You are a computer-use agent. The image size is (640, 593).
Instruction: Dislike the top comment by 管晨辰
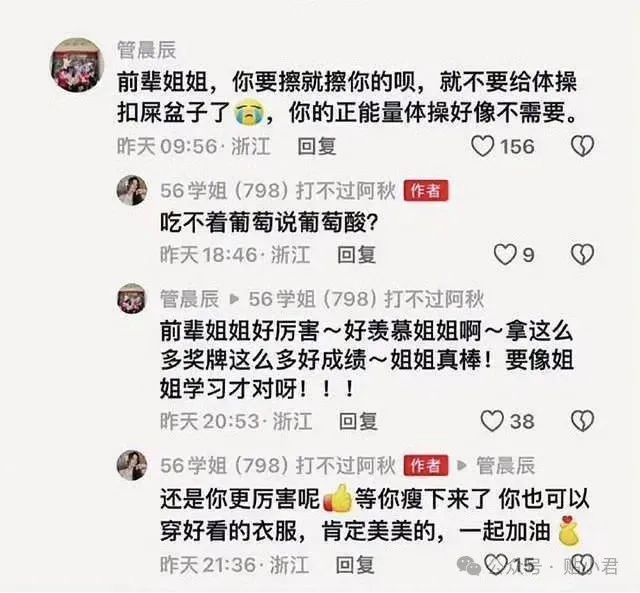(582, 146)
